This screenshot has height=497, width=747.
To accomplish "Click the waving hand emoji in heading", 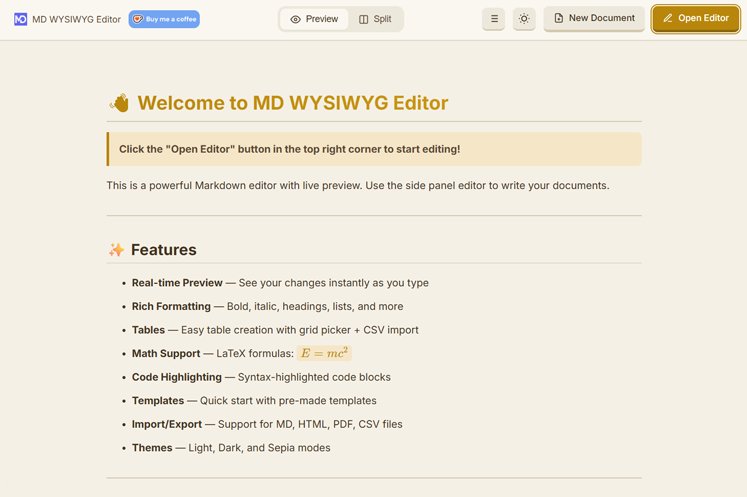I will (119, 103).
